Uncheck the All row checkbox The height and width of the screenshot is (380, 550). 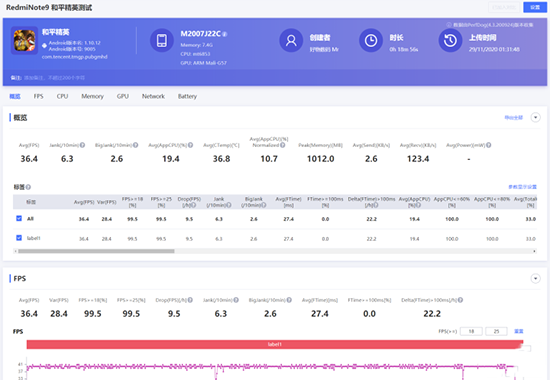(x=19, y=218)
